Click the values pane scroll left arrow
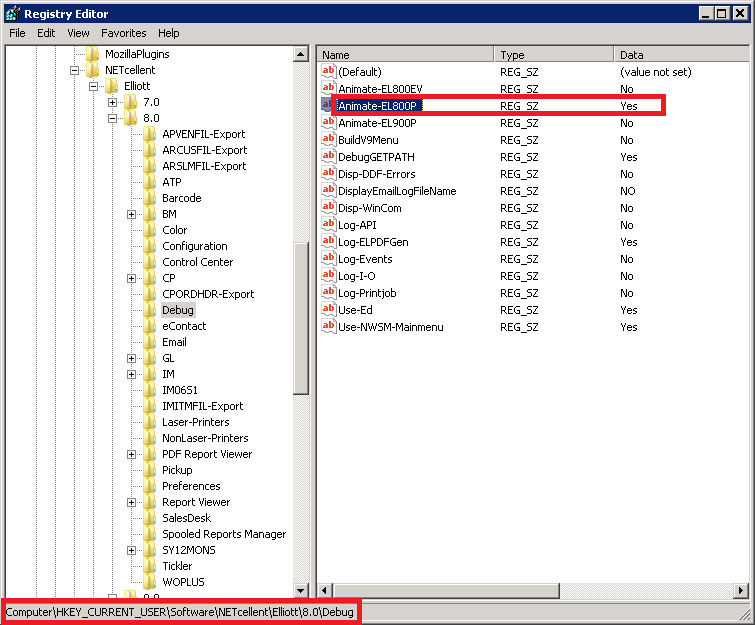The height and width of the screenshot is (625, 755). click(325, 590)
